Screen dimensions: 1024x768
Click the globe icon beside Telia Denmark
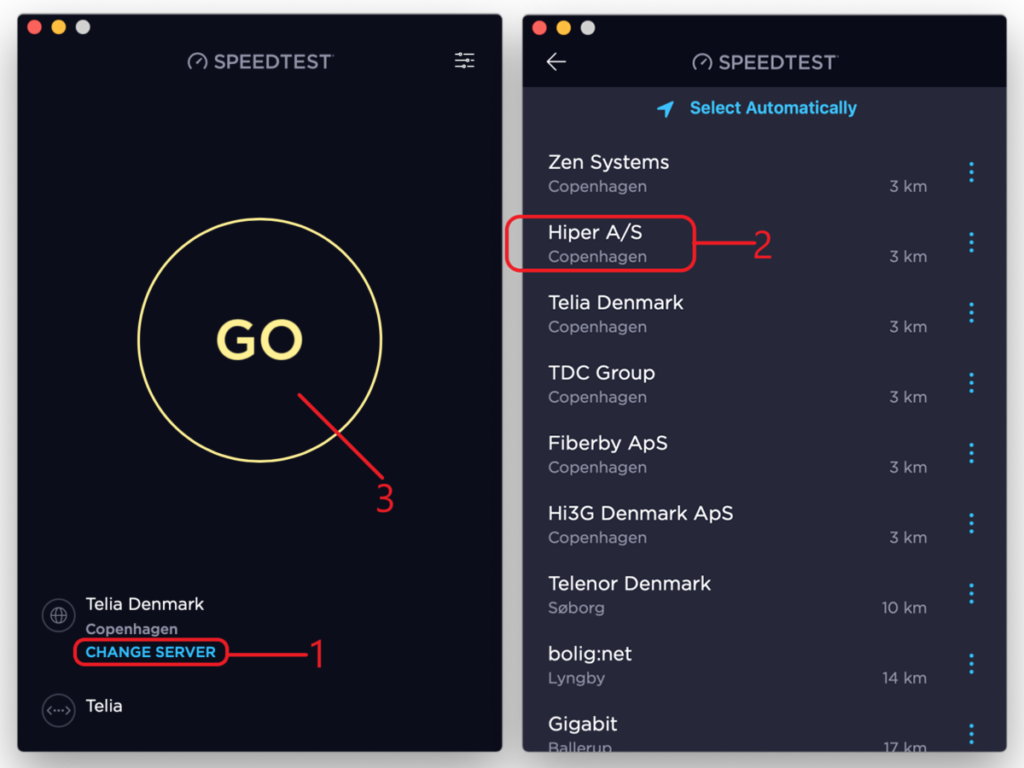59,615
